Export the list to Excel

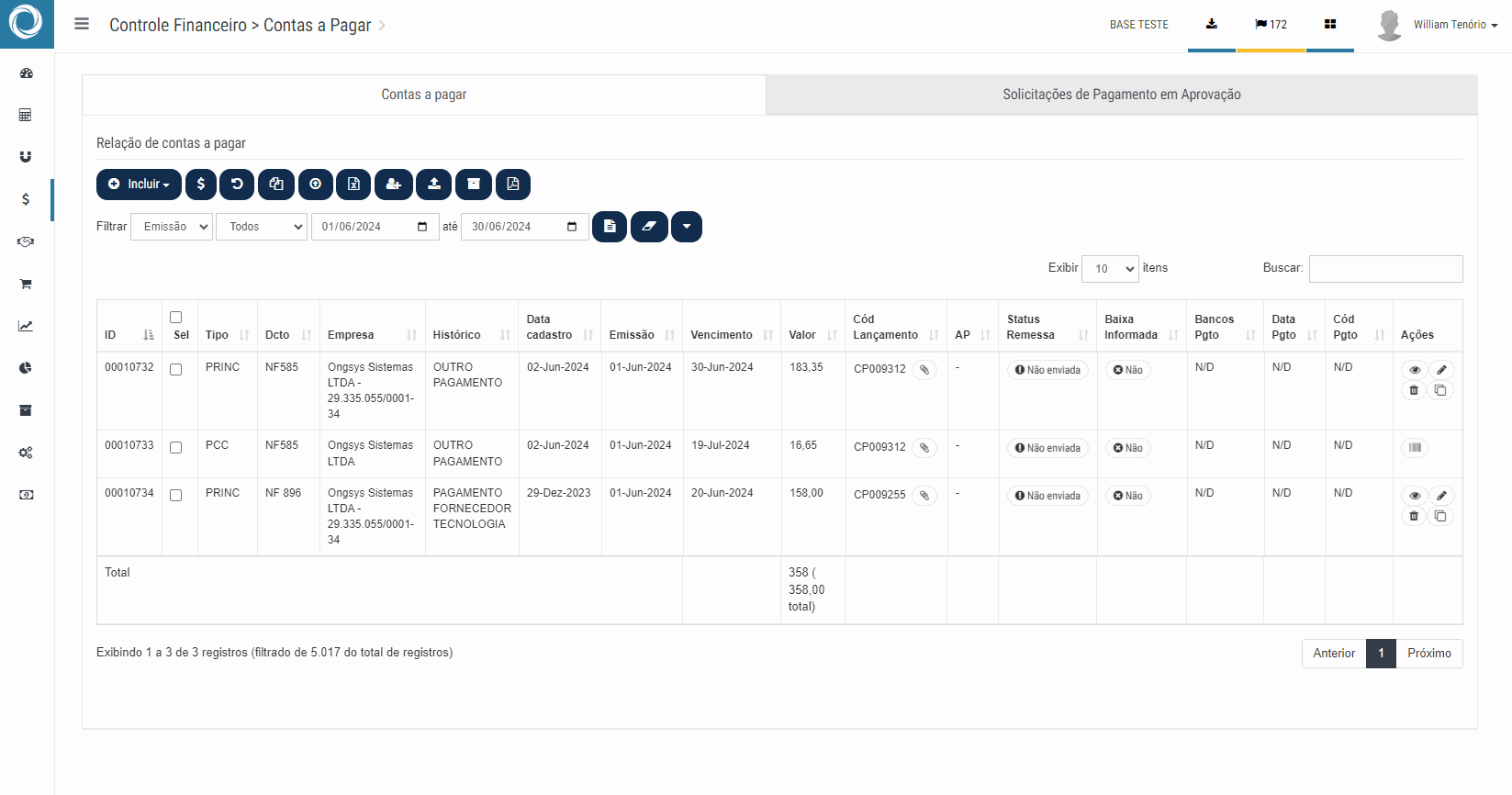tap(353, 185)
